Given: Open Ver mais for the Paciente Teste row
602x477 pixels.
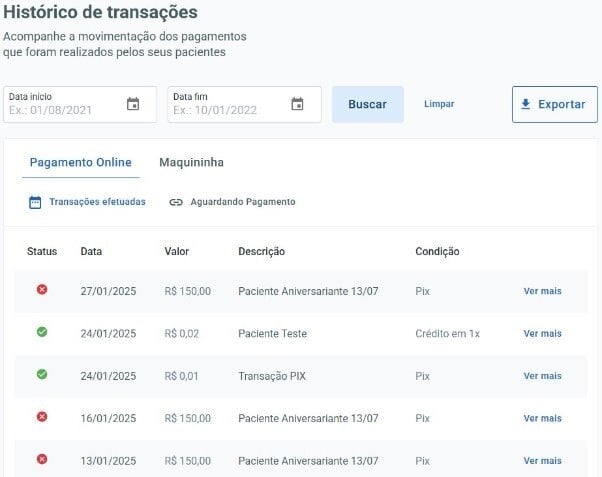Looking at the screenshot, I should [542, 334].
